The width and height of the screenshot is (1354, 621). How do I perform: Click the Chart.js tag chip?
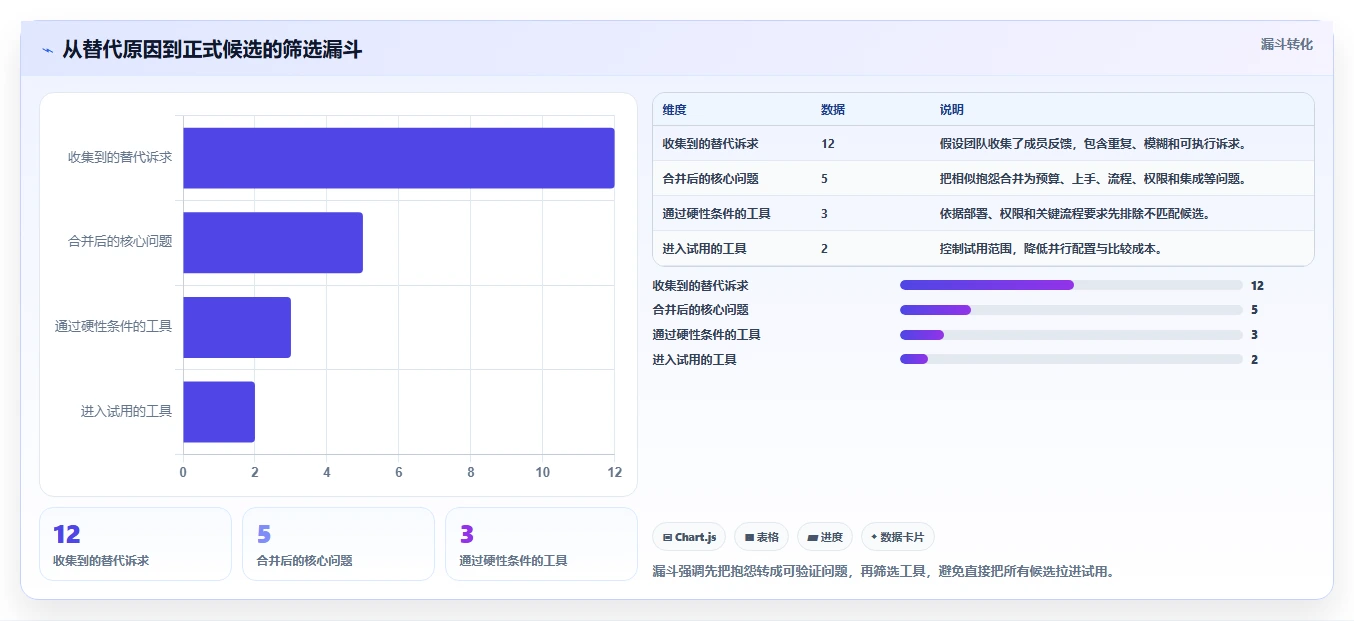pos(689,537)
